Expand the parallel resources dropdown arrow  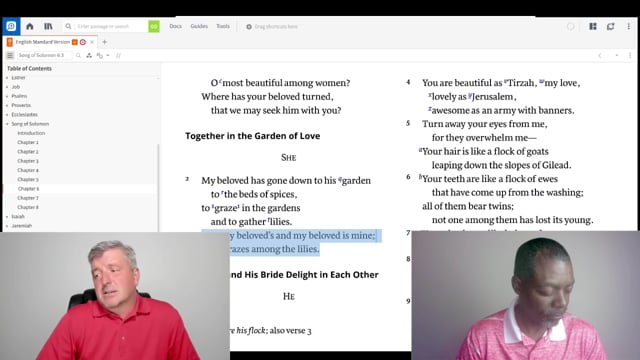pos(108,56)
